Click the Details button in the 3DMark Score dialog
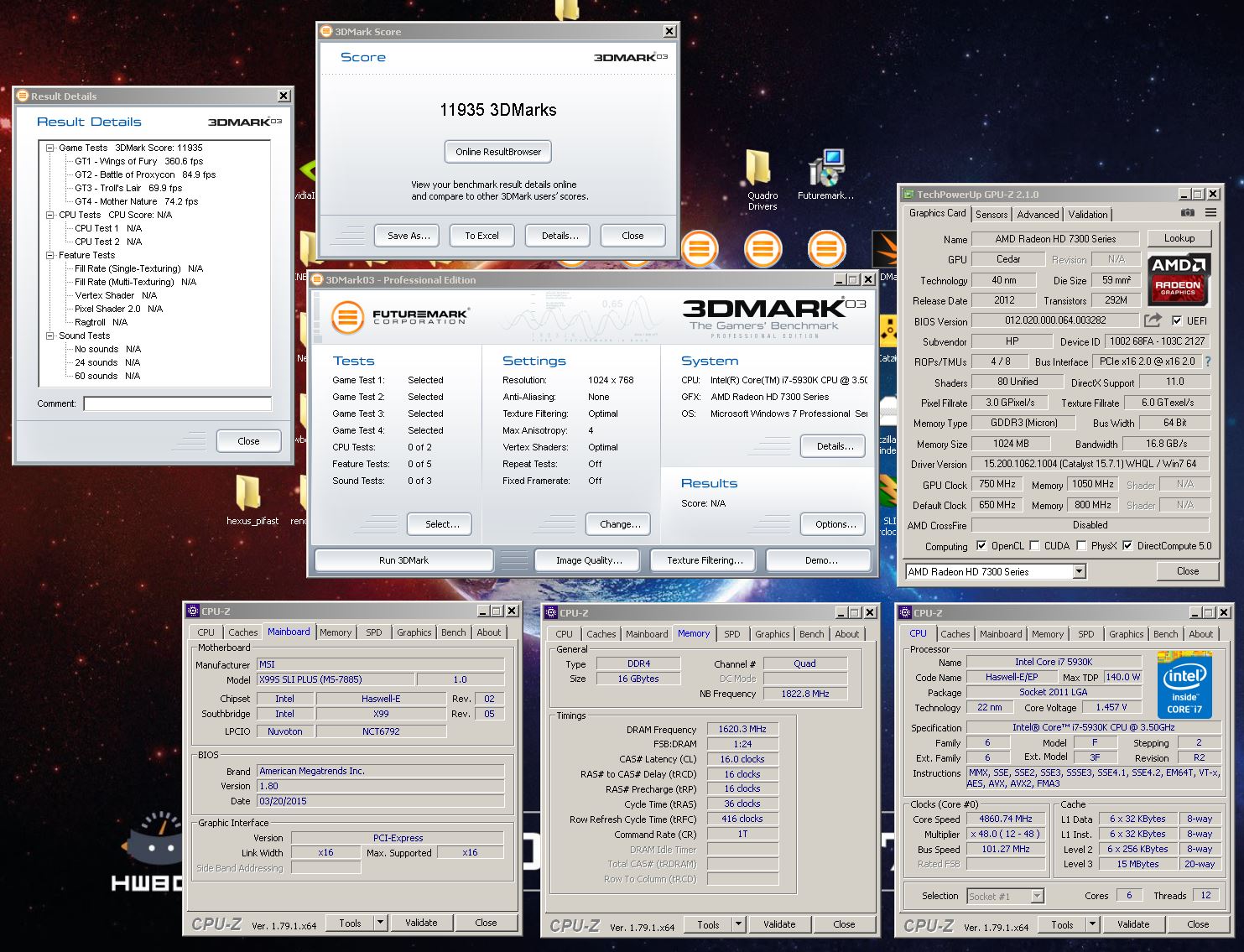 [560, 236]
